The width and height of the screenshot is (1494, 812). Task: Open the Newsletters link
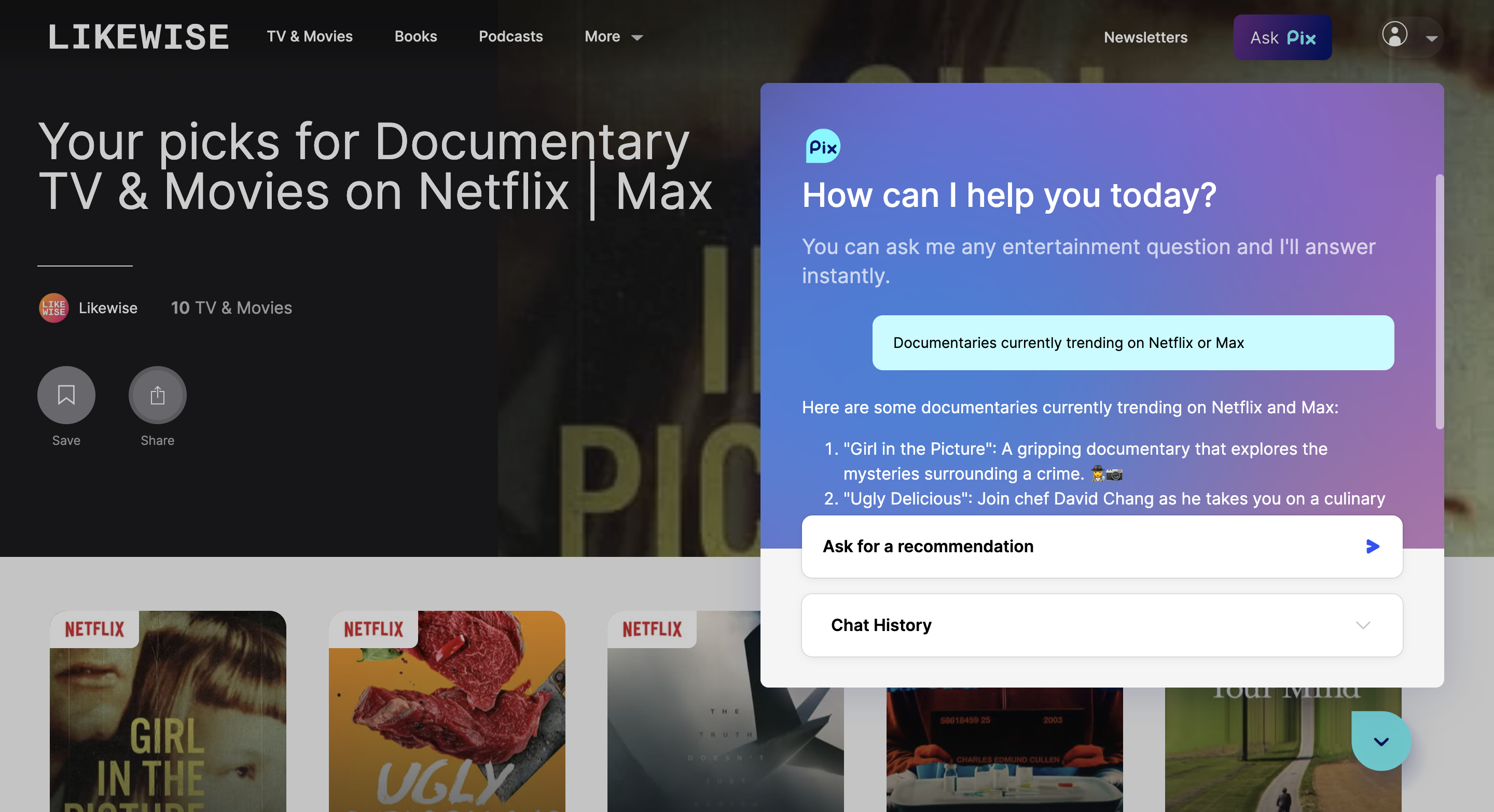(1145, 38)
